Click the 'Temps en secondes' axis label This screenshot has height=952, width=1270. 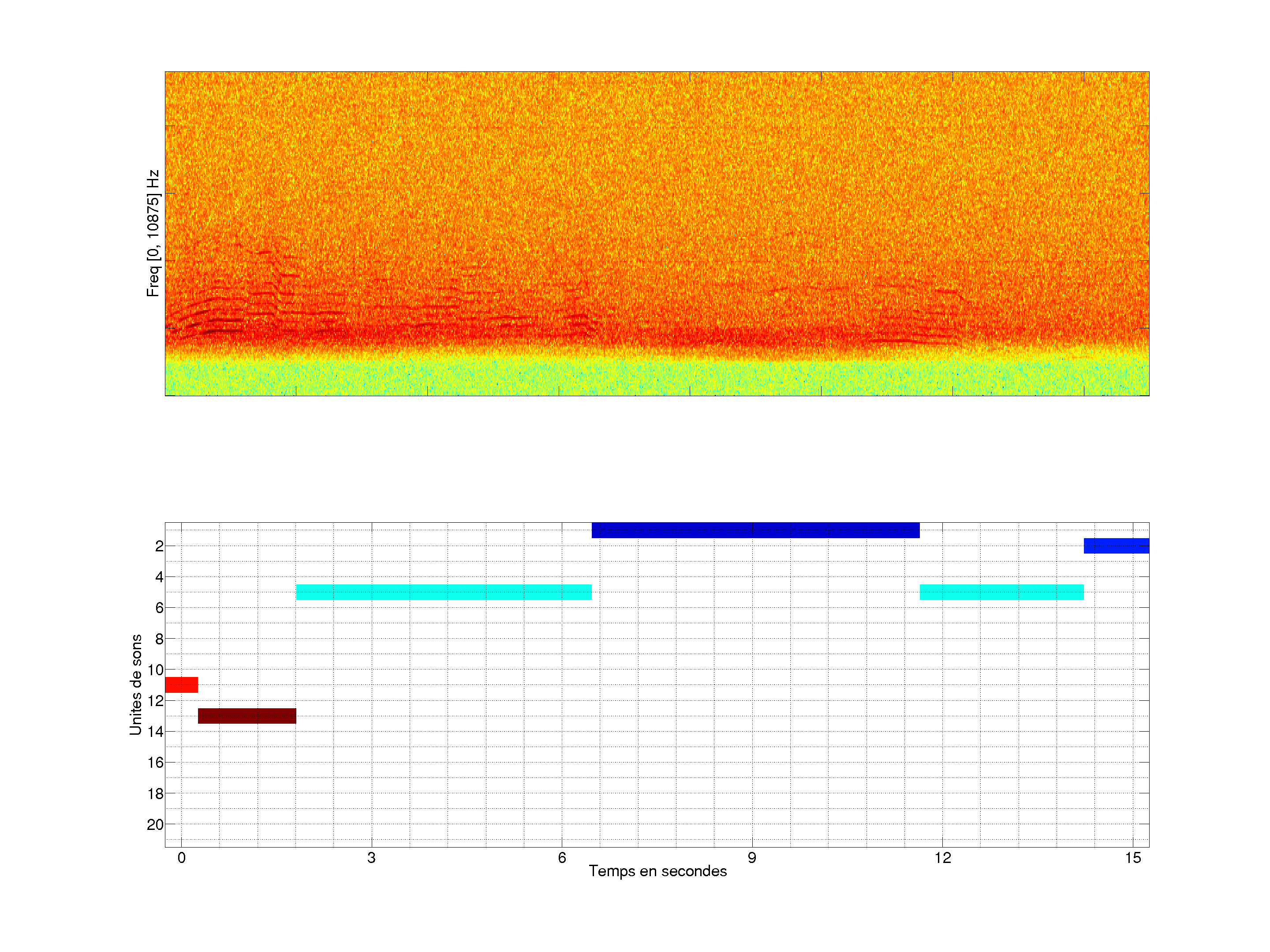[657, 871]
